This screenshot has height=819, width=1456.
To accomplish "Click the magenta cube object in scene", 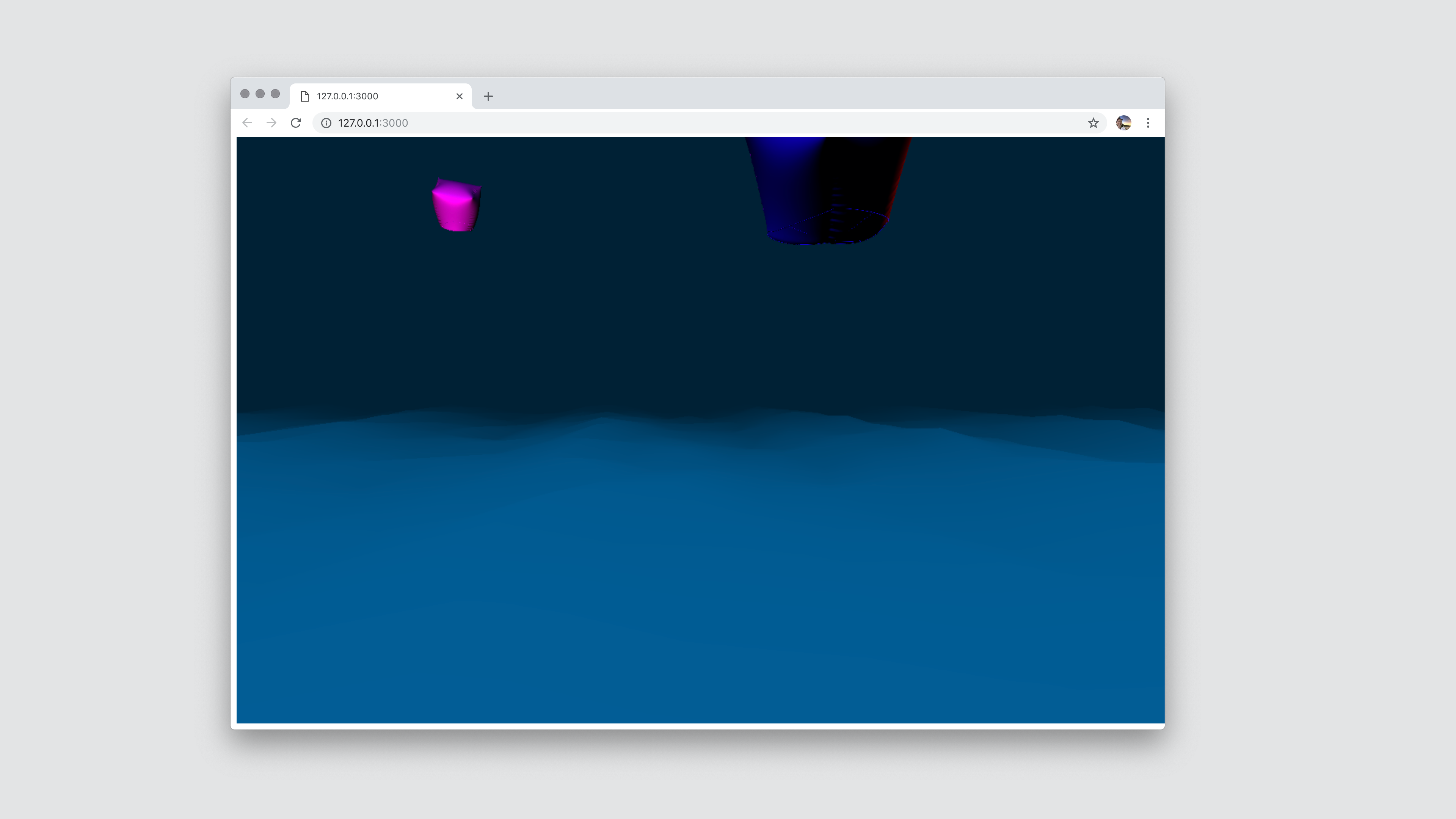I will point(457,205).
